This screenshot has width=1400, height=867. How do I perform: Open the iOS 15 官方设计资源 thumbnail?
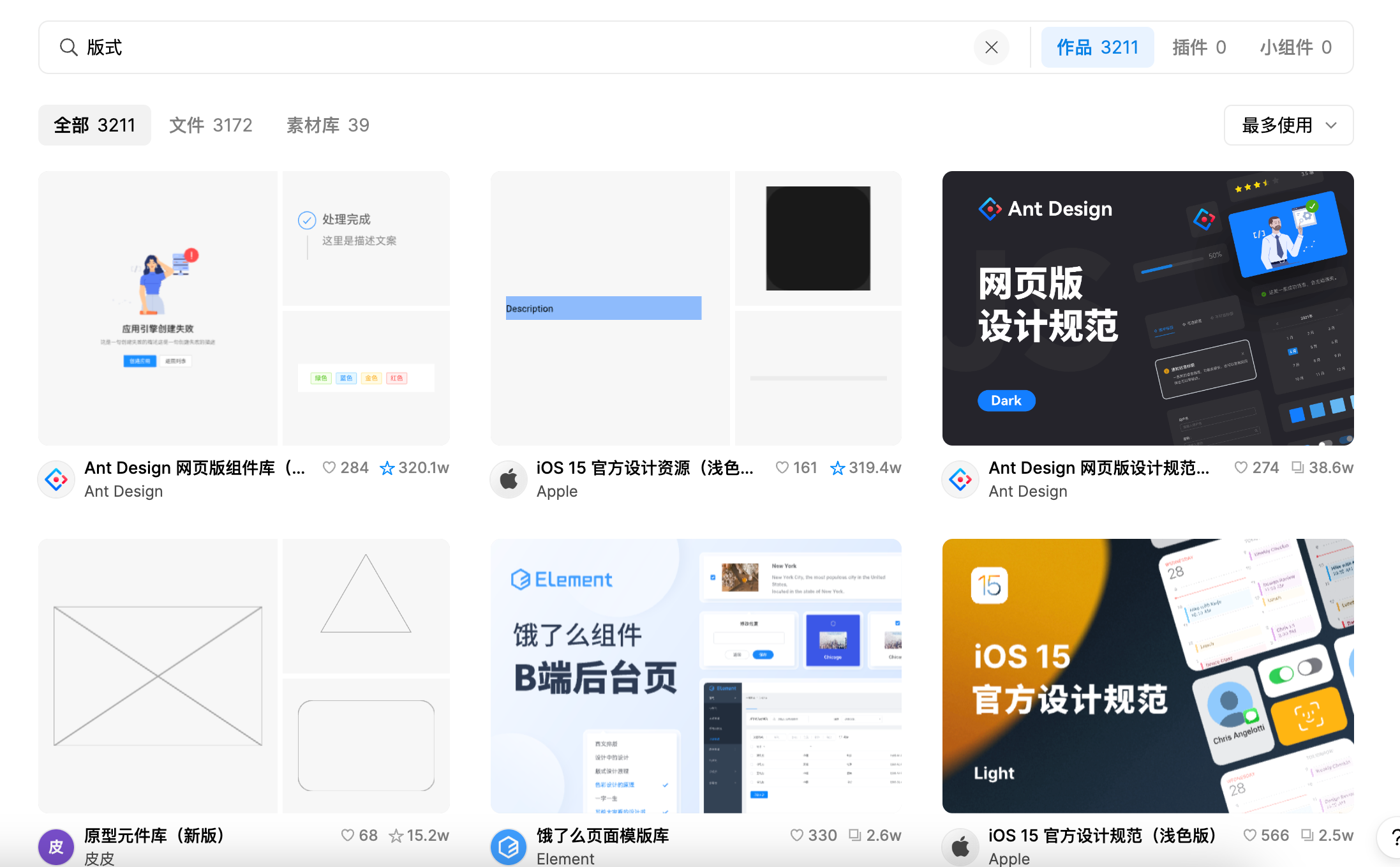click(696, 308)
